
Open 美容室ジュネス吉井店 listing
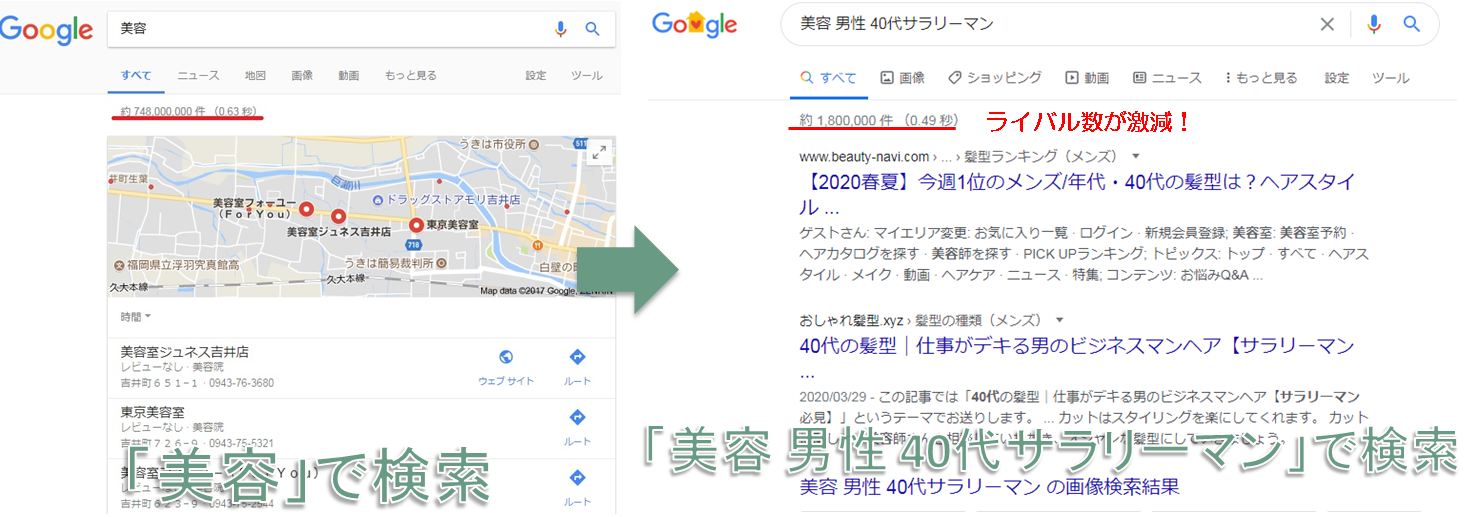(x=184, y=351)
